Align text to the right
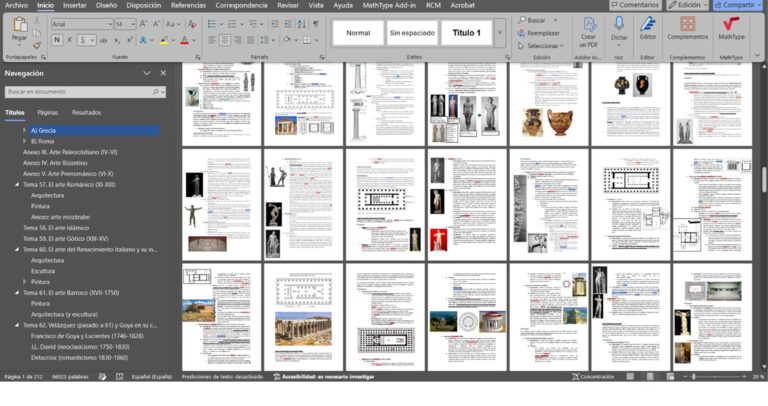The height and width of the screenshot is (406, 768). (238, 40)
